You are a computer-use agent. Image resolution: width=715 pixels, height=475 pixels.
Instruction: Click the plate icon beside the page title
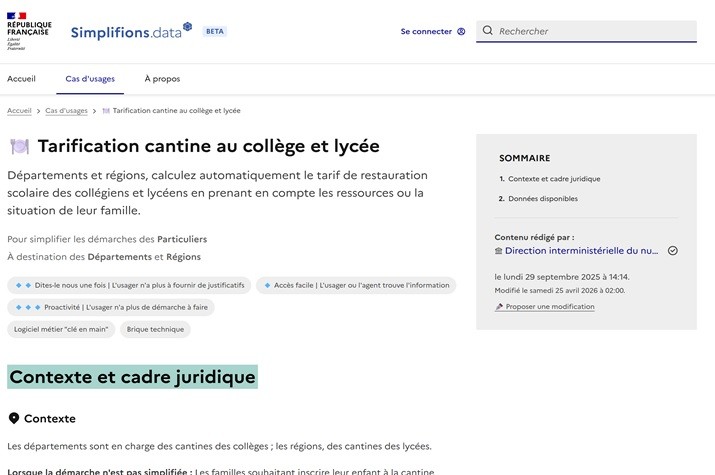point(19,147)
